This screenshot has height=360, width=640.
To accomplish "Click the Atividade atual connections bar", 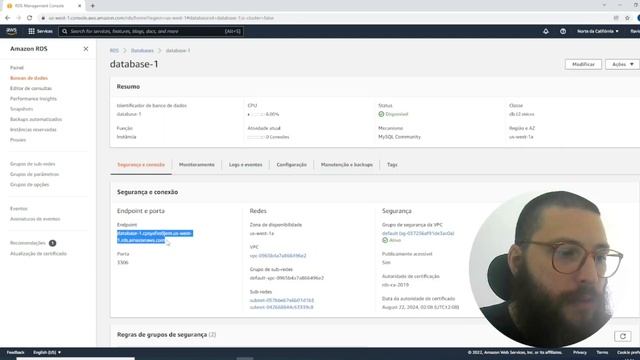I will pos(256,137).
